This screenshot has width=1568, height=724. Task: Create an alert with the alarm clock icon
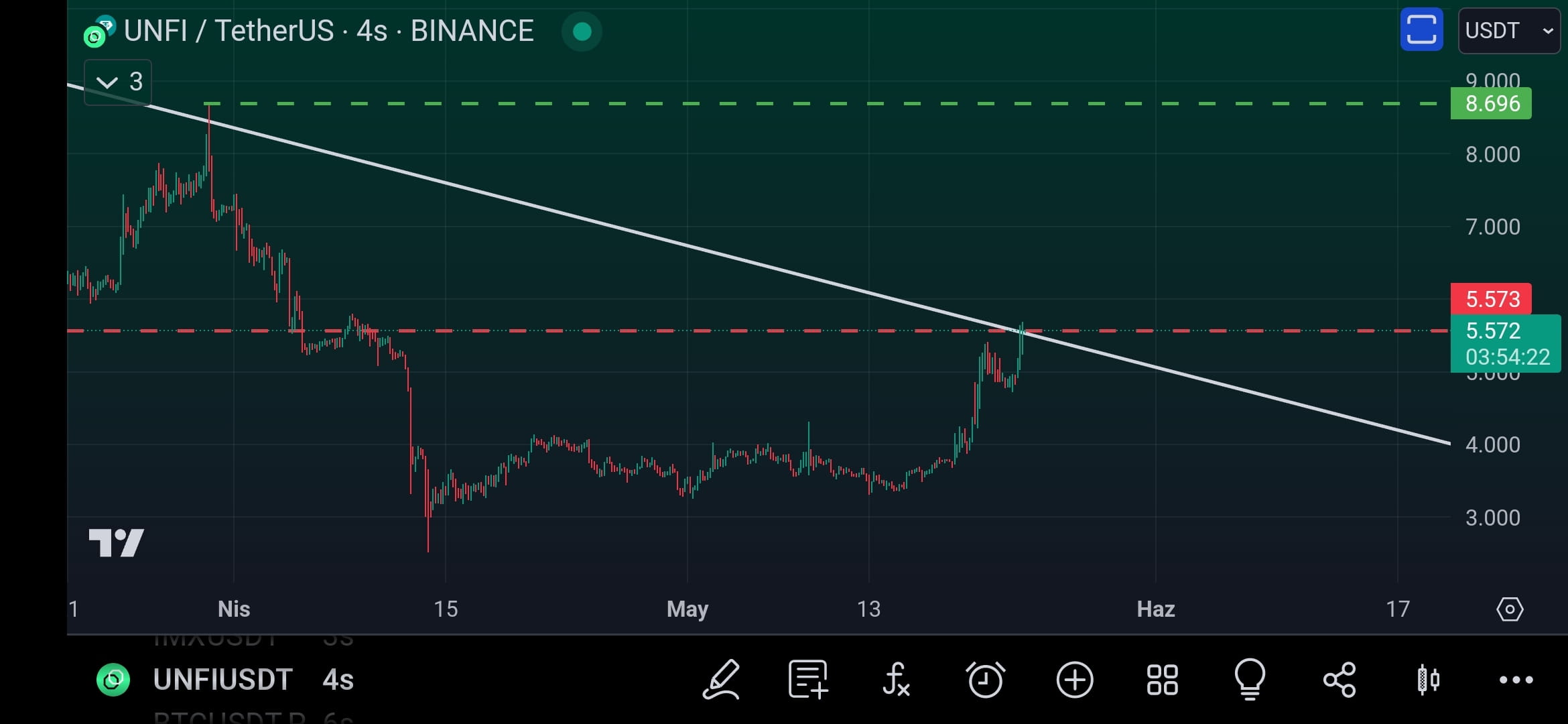985,680
